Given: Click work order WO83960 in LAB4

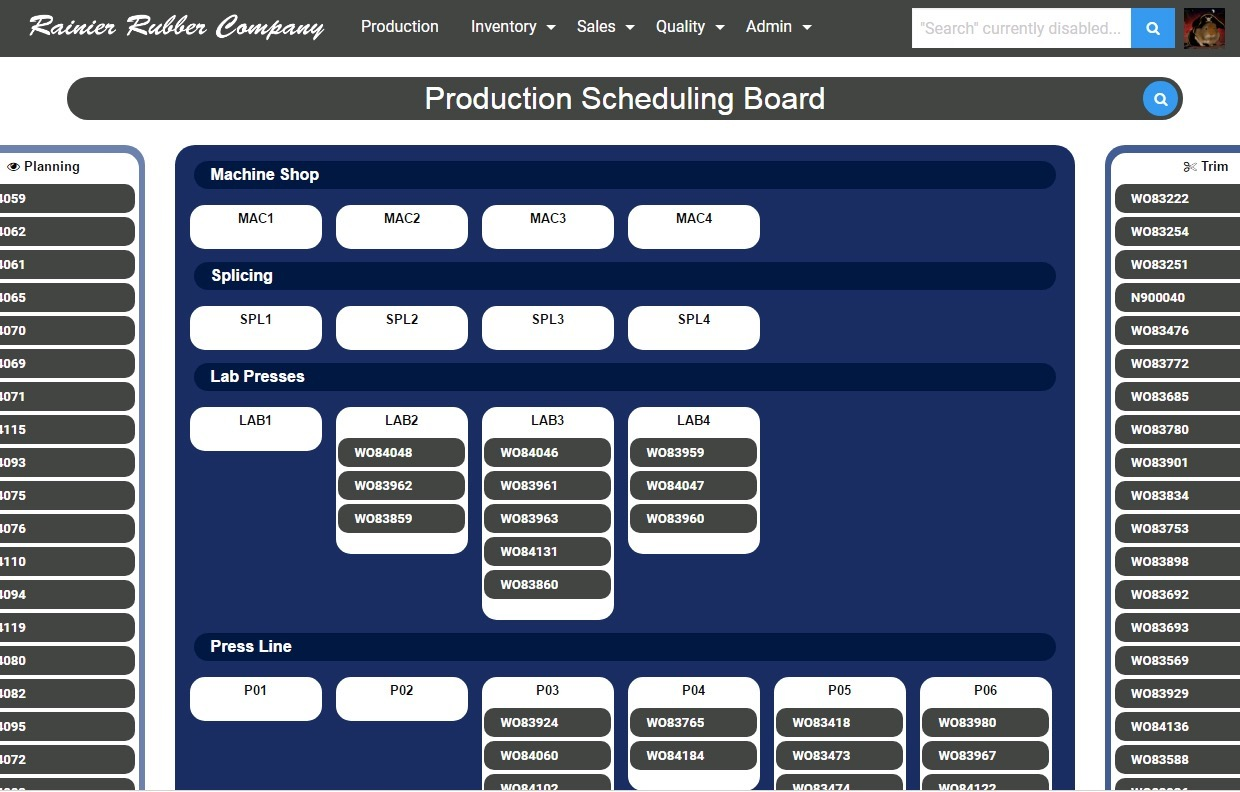Looking at the screenshot, I should 694,519.
